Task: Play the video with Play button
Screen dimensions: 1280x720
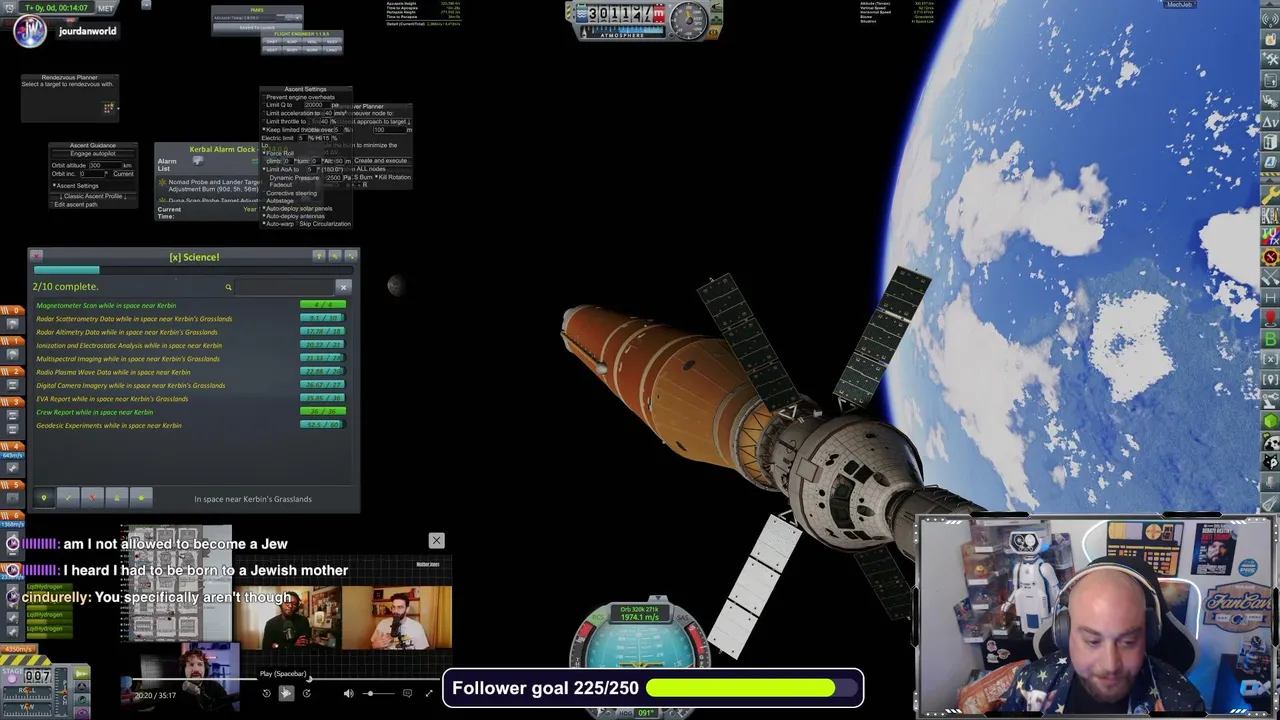Action: (x=286, y=693)
